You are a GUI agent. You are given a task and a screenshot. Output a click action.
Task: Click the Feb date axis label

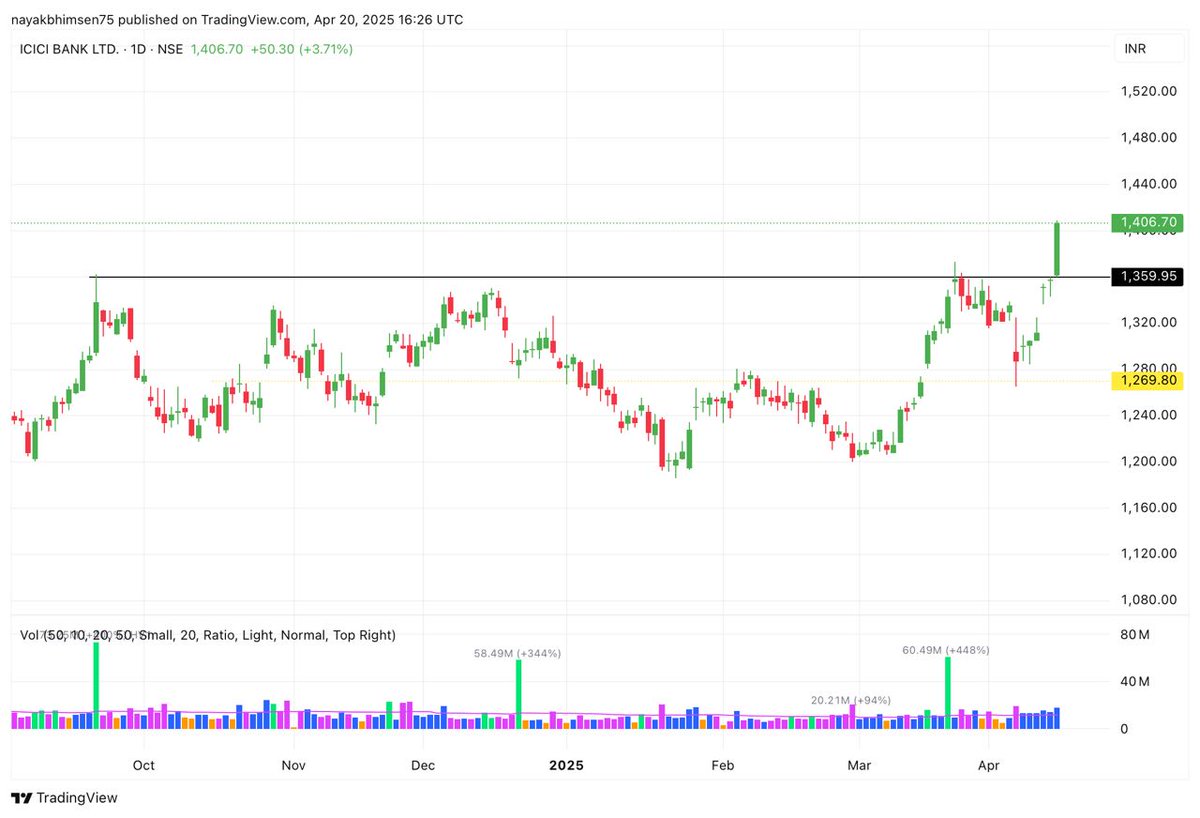(x=722, y=766)
